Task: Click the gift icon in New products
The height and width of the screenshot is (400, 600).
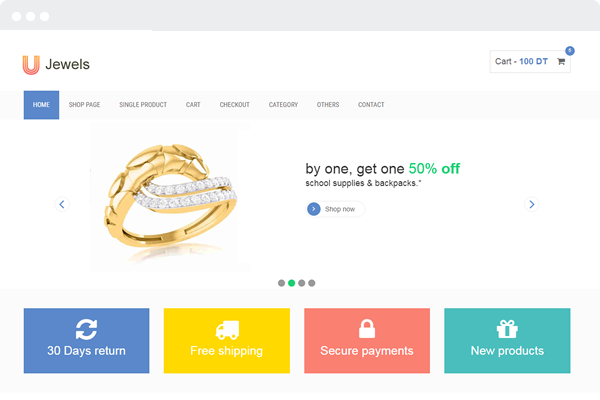Action: tap(507, 329)
